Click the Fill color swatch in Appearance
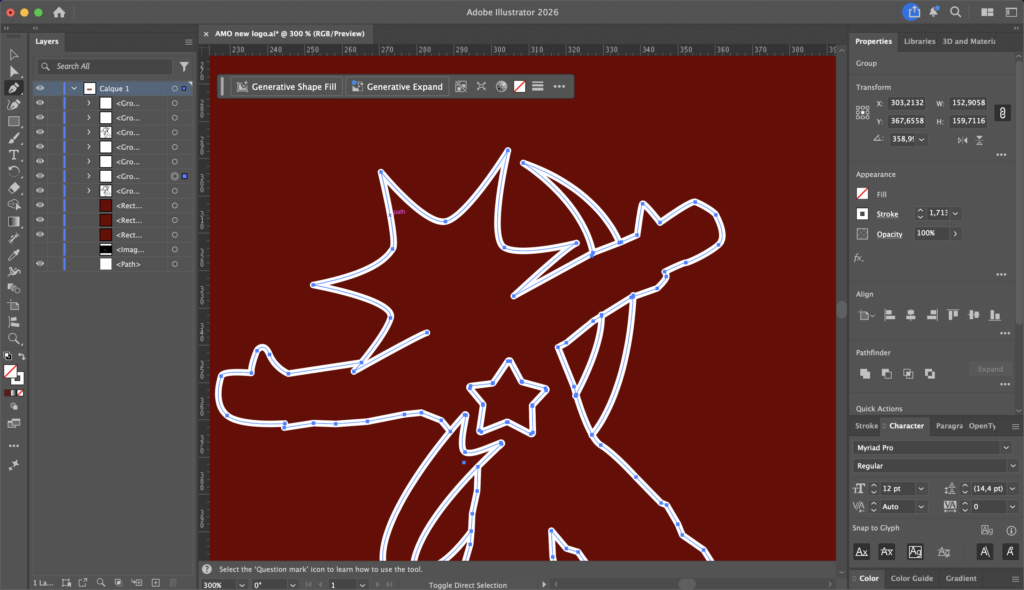The width and height of the screenshot is (1024, 590). (x=863, y=194)
